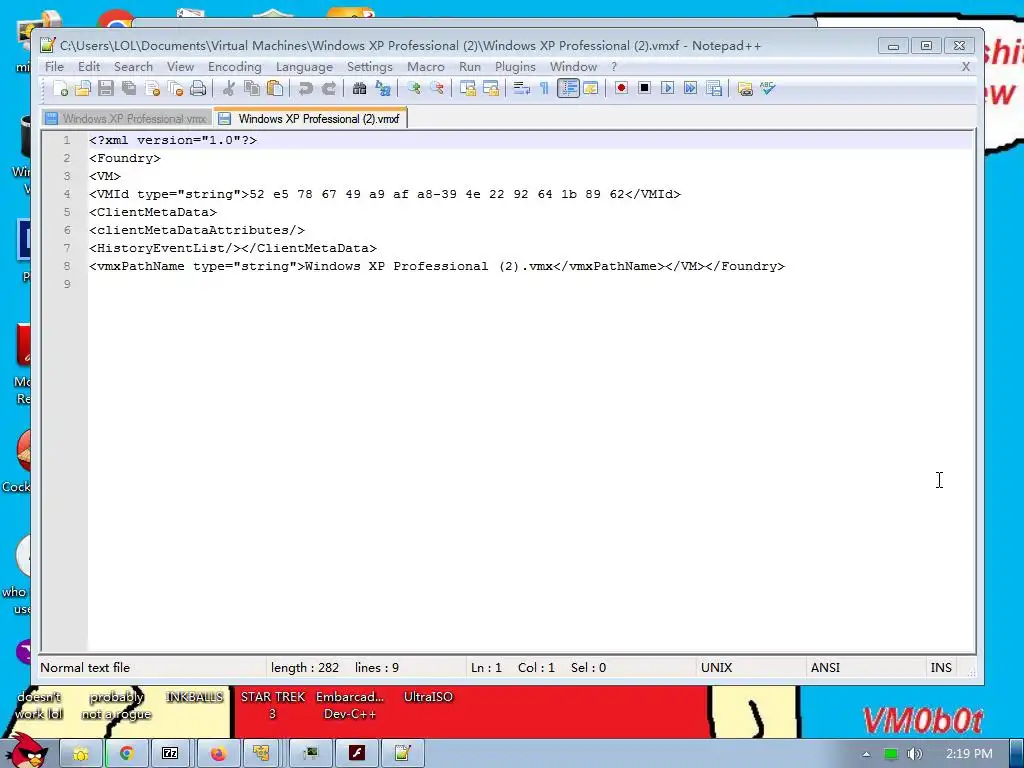Place cursor on empty line 9
Viewport: 1024px width, 768px height.
point(530,284)
